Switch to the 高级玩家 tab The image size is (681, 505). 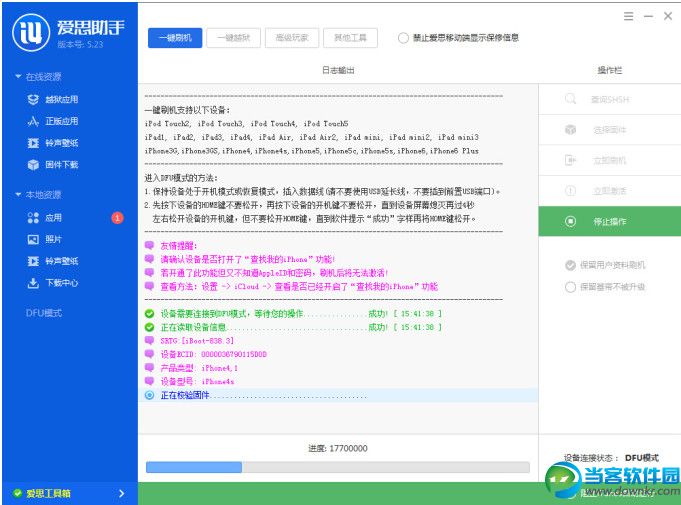(292, 38)
